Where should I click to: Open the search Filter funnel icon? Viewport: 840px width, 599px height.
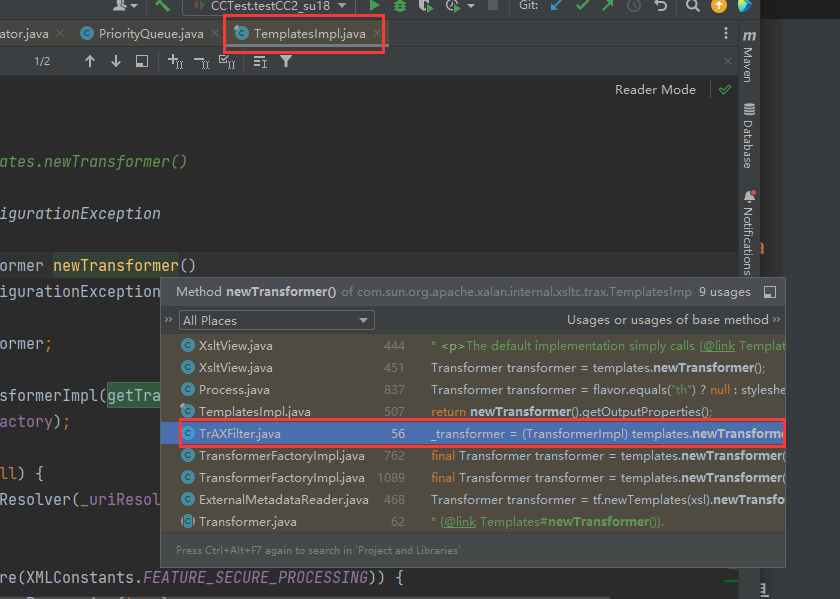point(286,62)
